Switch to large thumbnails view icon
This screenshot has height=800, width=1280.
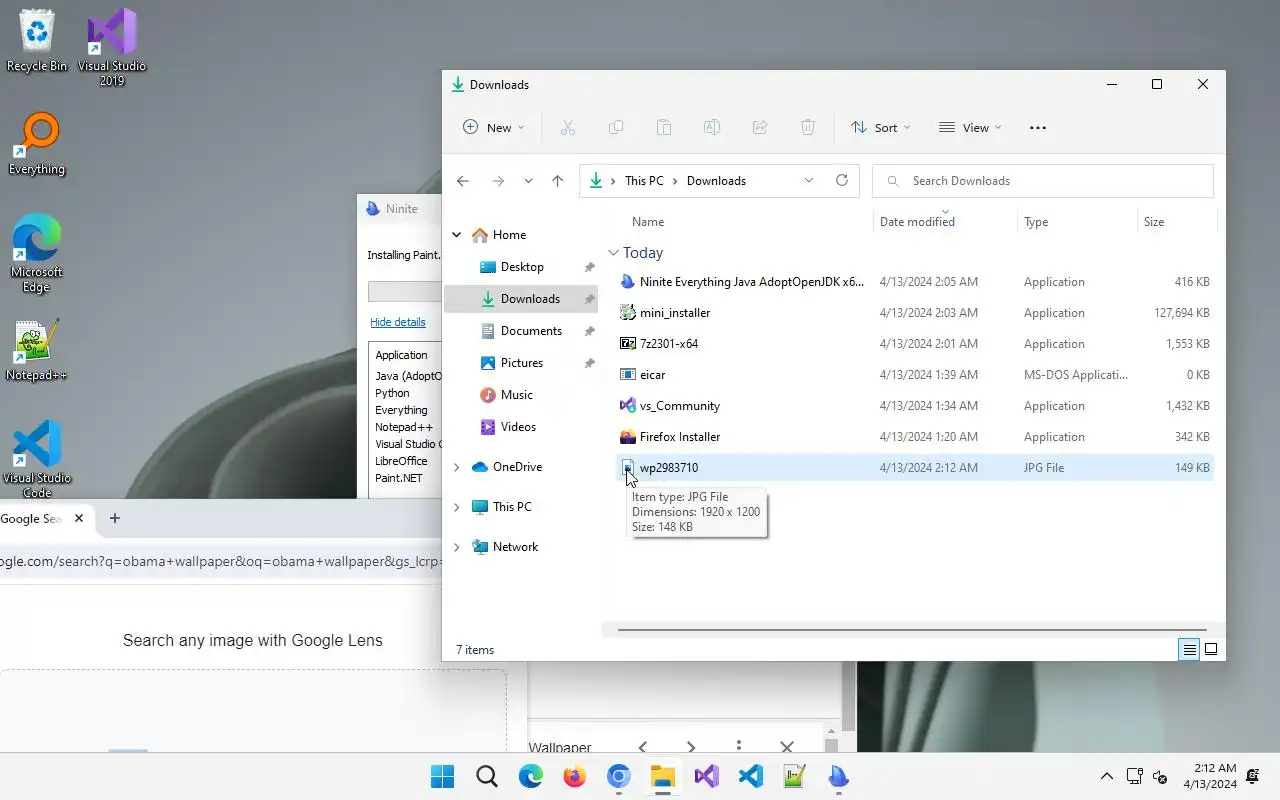point(1211,650)
